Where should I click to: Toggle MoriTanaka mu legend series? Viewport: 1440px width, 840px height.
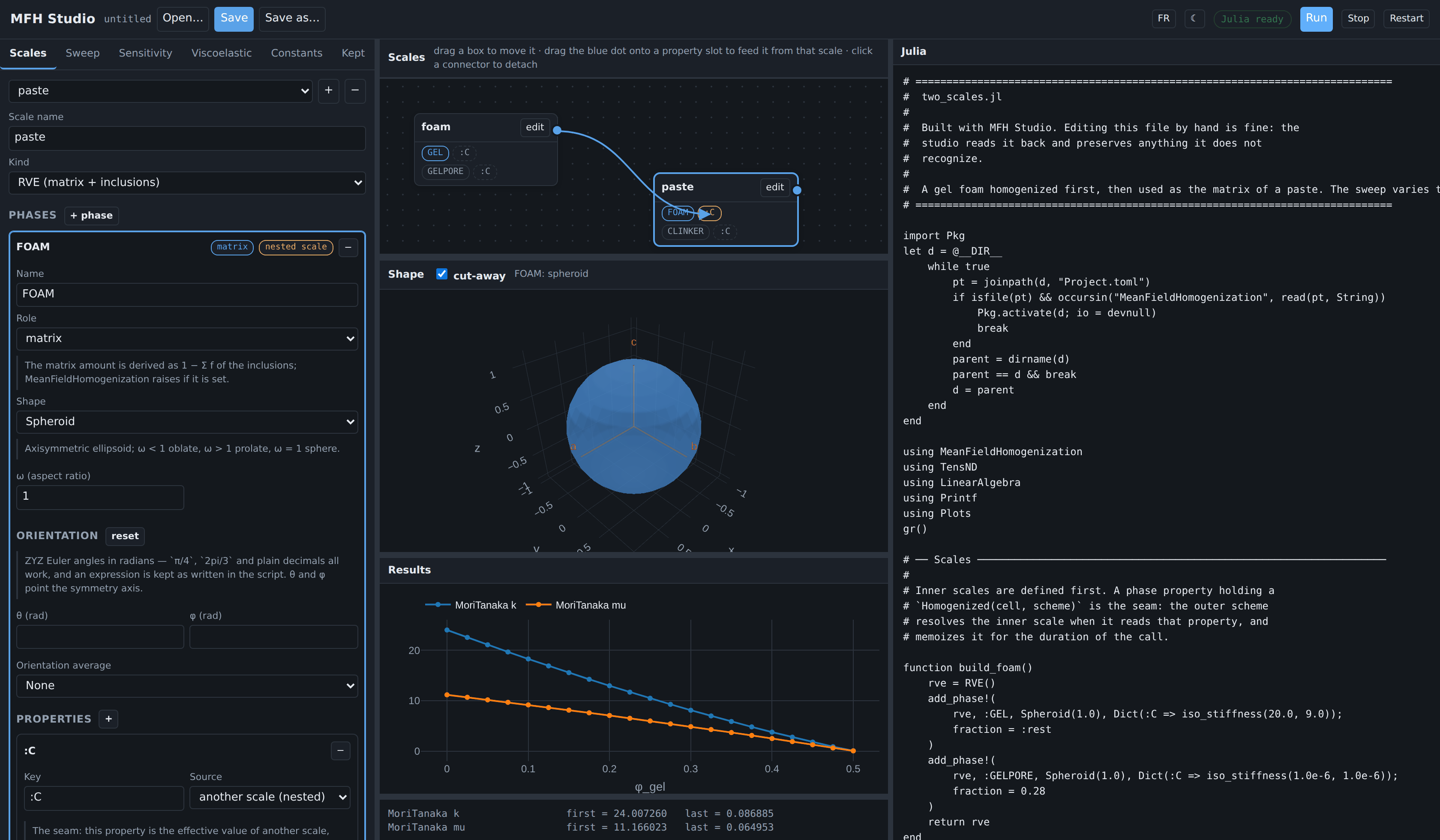click(576, 605)
